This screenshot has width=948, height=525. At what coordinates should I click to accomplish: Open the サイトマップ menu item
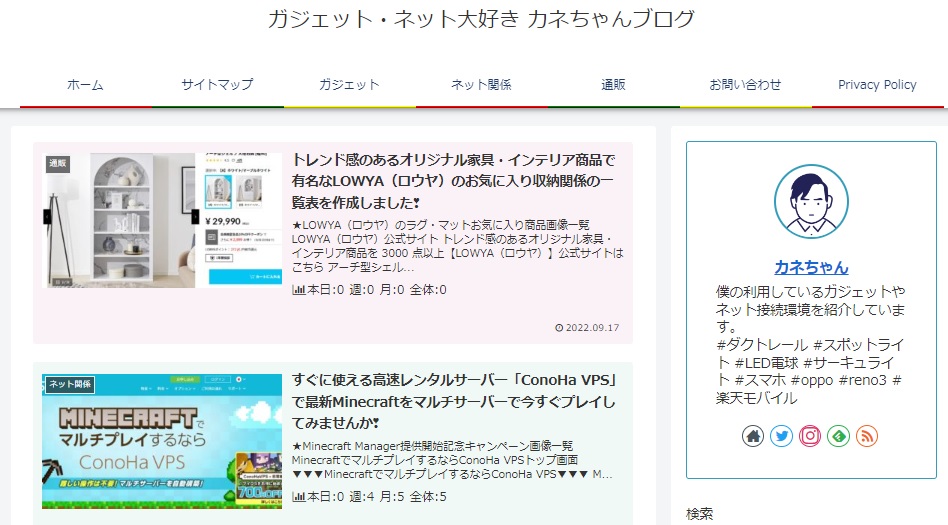point(218,85)
